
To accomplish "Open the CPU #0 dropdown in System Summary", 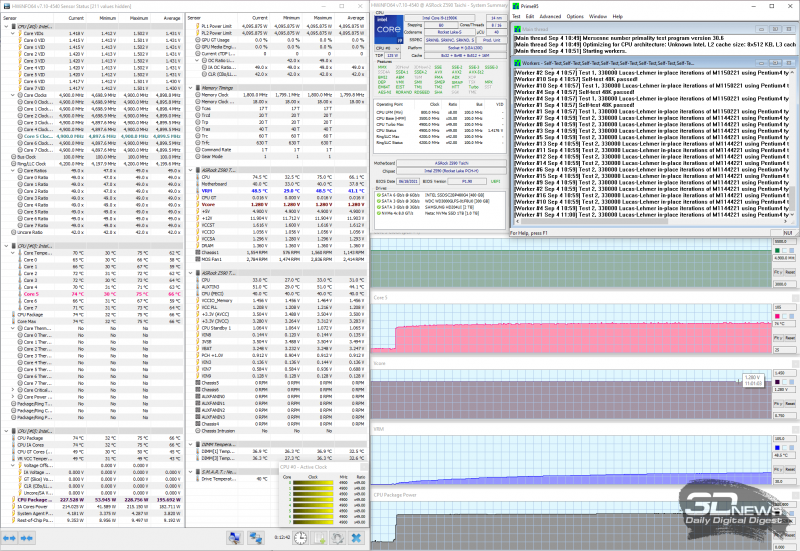I will [387, 48].
